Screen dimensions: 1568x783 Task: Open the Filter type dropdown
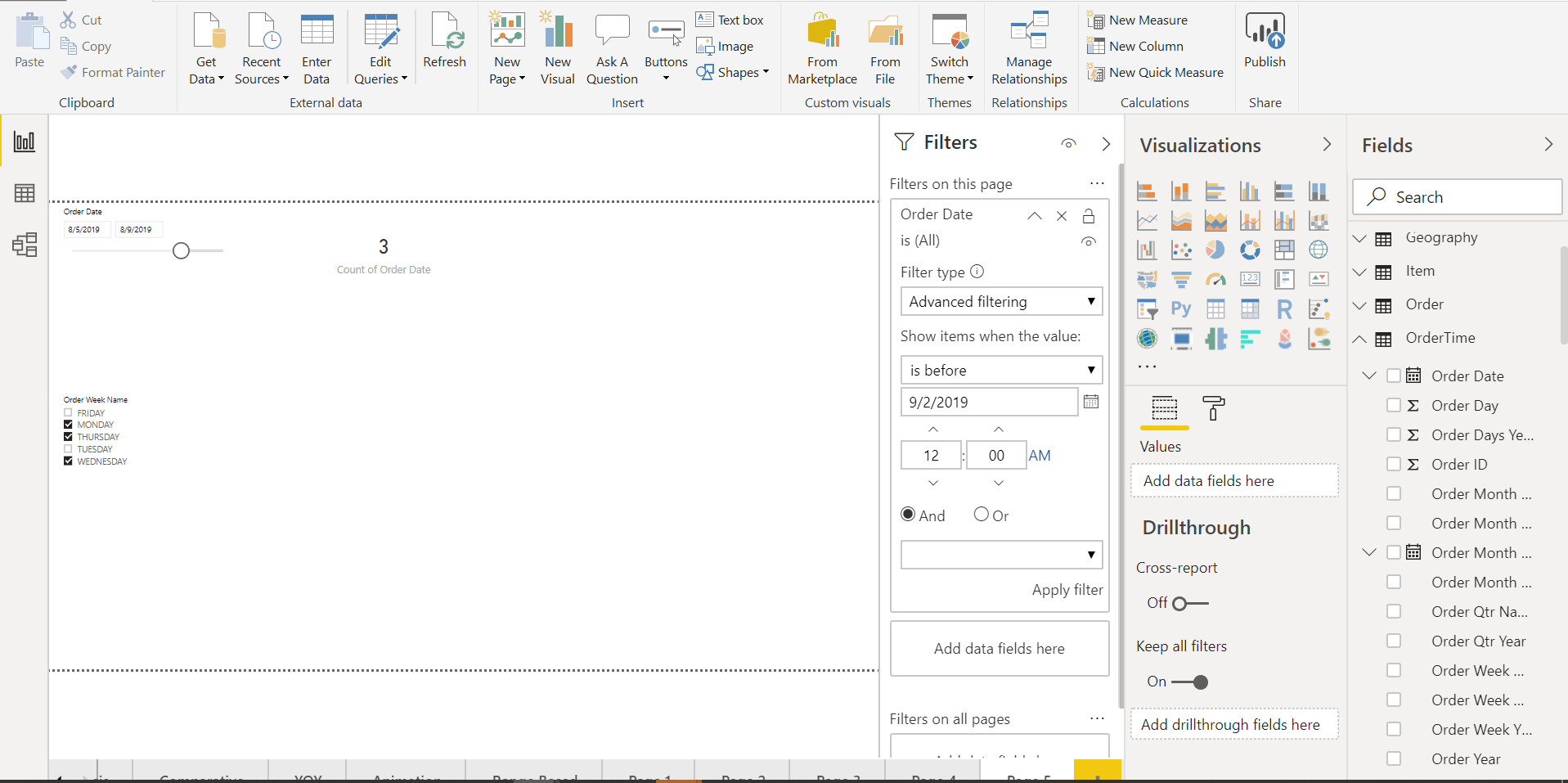click(x=1001, y=301)
